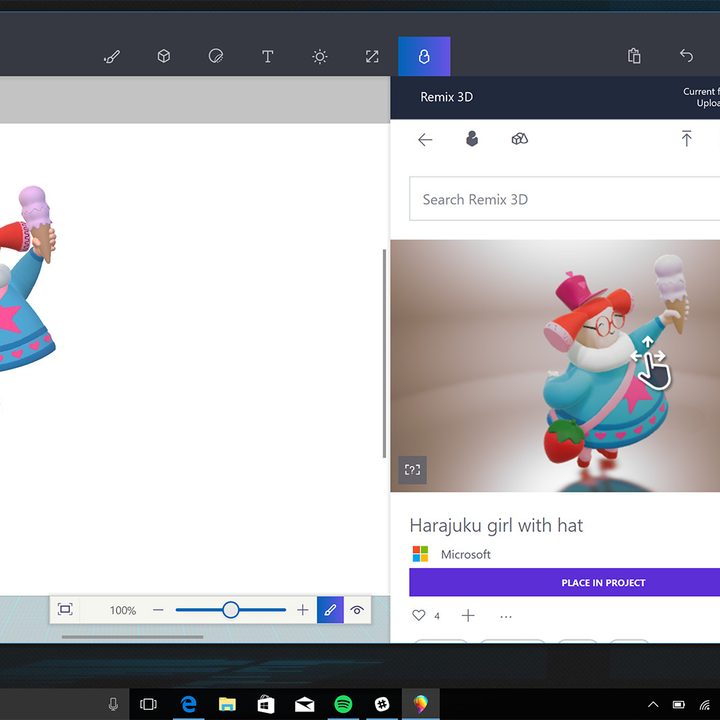This screenshot has width=720, height=720.
Task: Click the battery icon in system tray
Action: 679,704
